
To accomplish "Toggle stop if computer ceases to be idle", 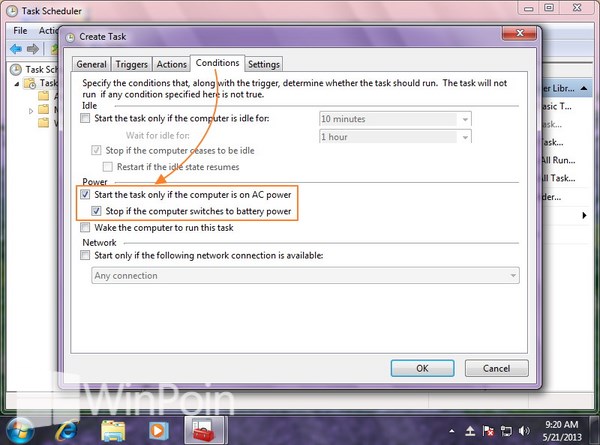I will [96, 150].
